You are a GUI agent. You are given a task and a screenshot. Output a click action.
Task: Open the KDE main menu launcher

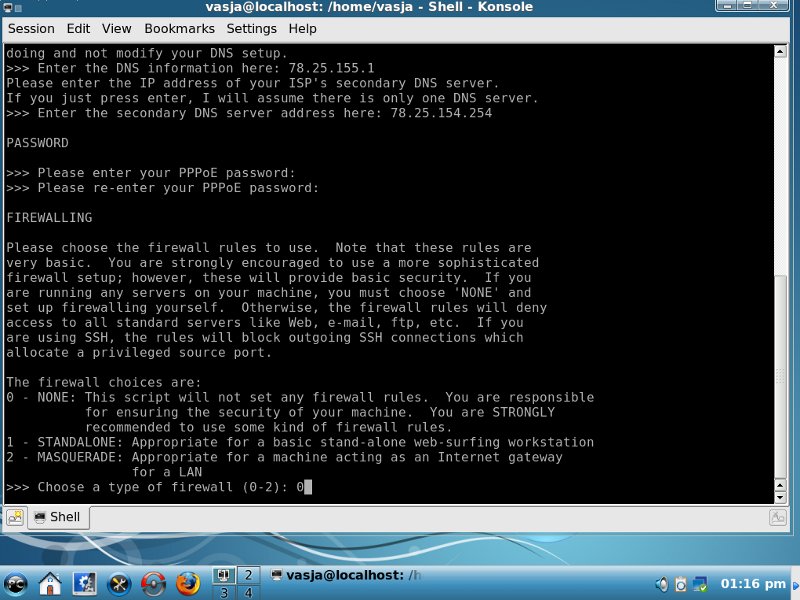coord(16,582)
